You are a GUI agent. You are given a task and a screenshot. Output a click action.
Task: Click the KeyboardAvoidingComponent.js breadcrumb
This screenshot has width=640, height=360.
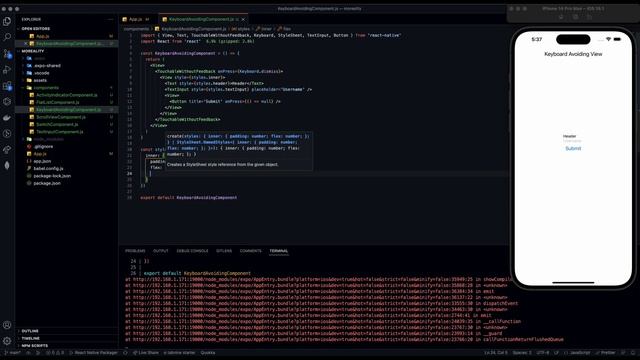(x=191, y=29)
